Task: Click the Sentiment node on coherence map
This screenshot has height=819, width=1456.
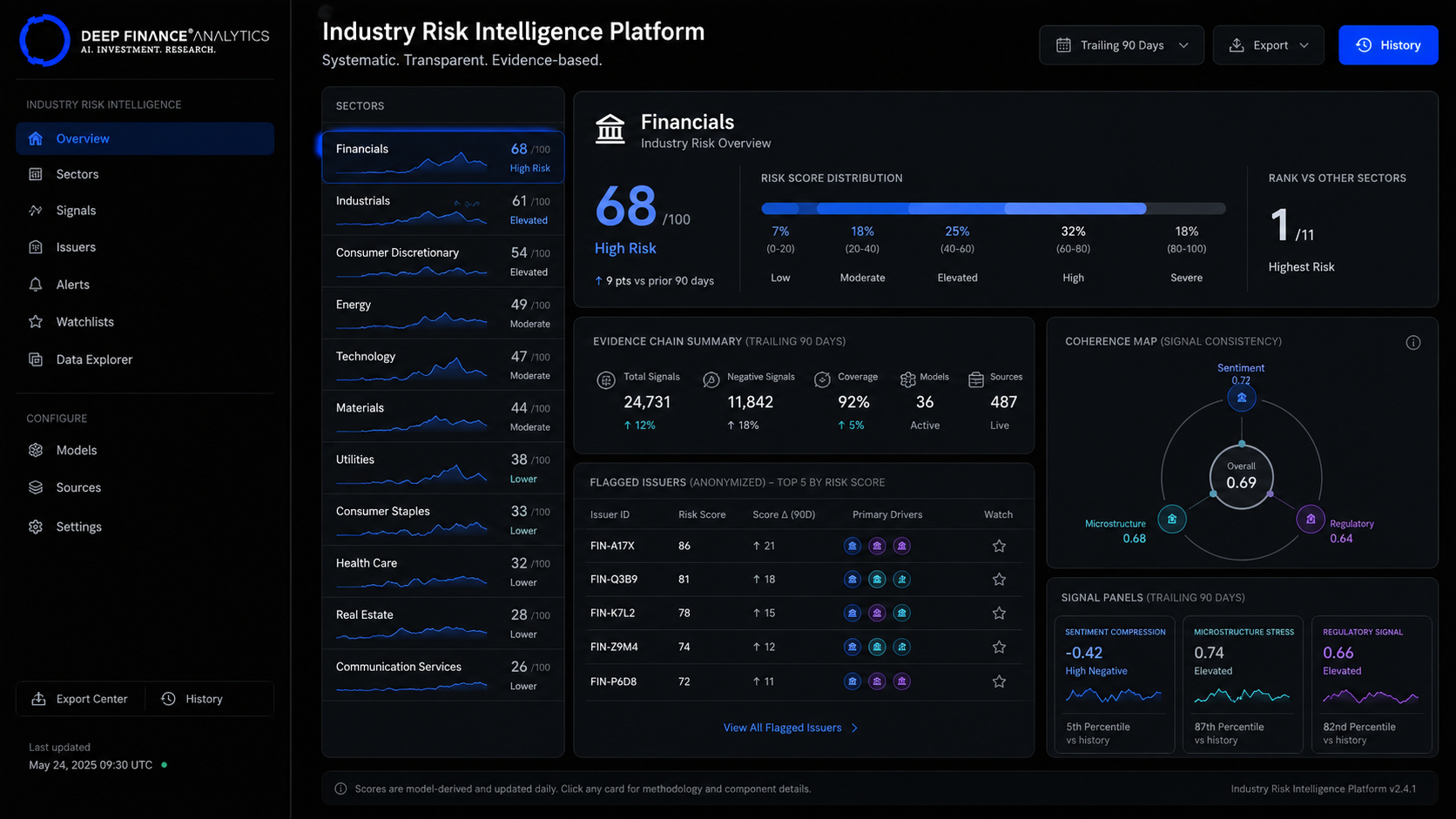Action: 1242,398
